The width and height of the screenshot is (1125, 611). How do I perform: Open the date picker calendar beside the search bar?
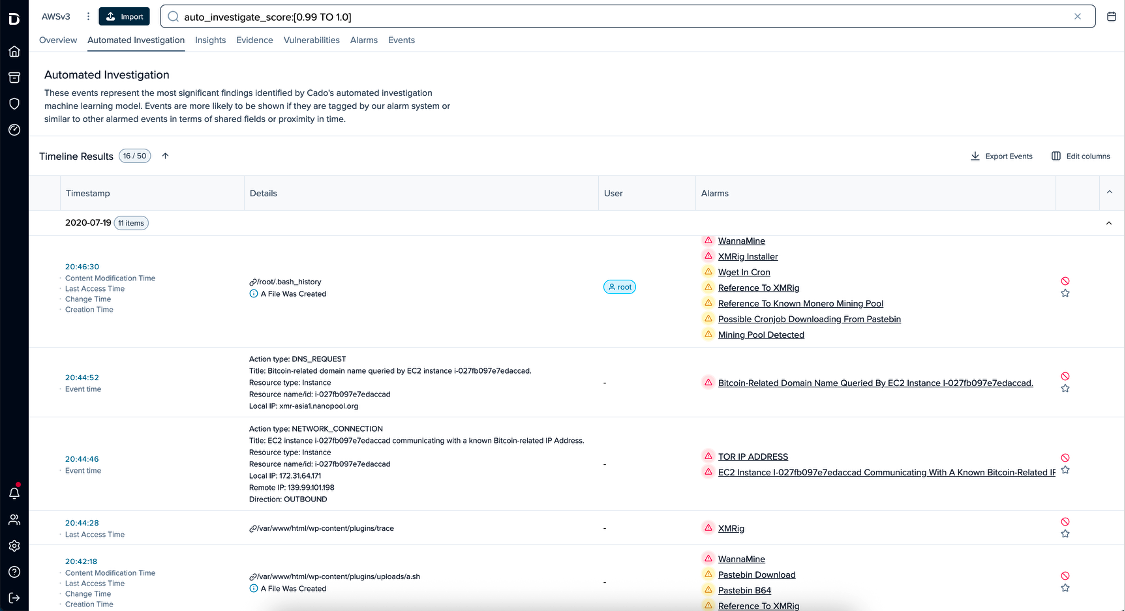click(x=1110, y=16)
